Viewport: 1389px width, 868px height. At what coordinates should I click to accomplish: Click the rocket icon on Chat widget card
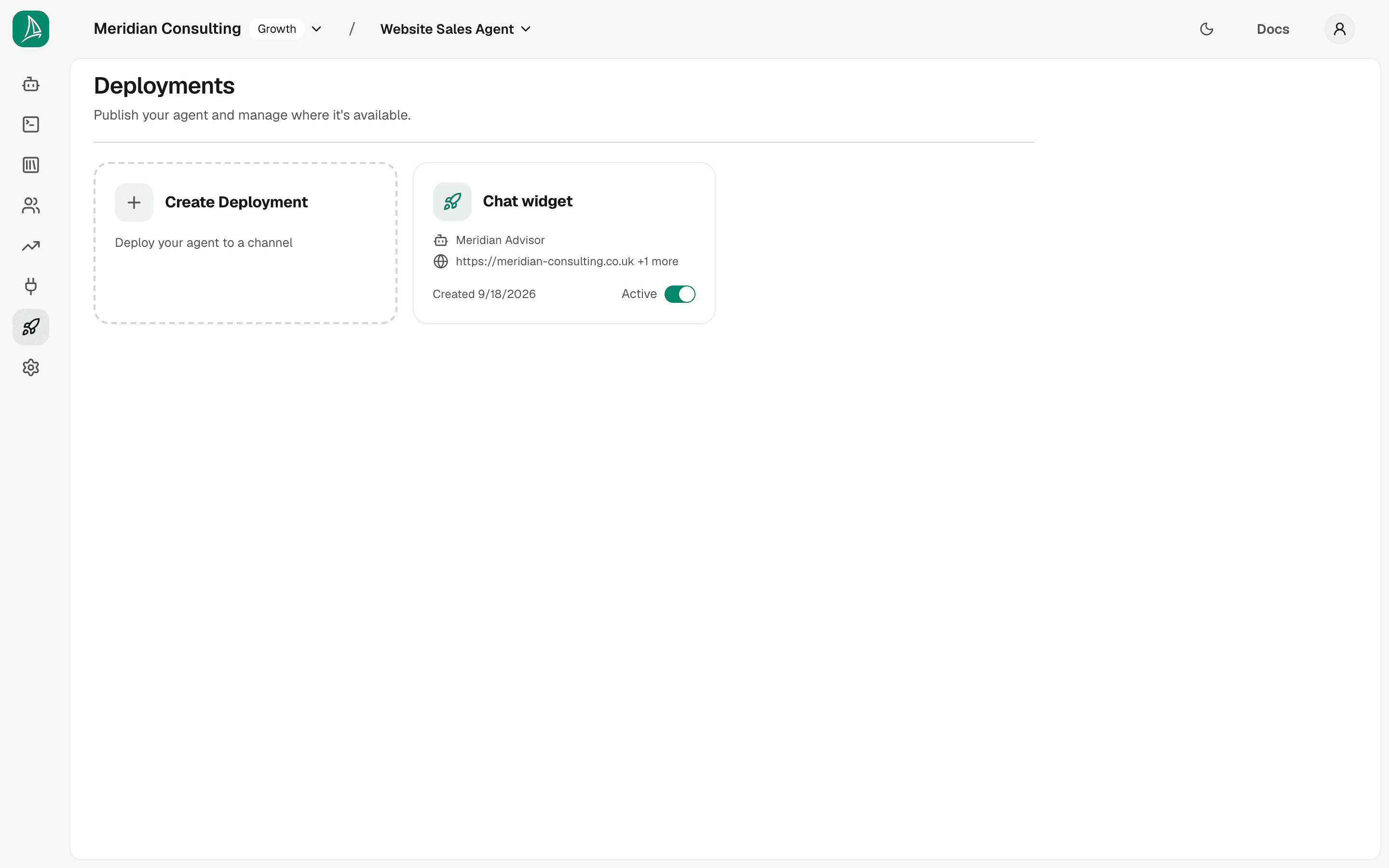[x=452, y=202]
